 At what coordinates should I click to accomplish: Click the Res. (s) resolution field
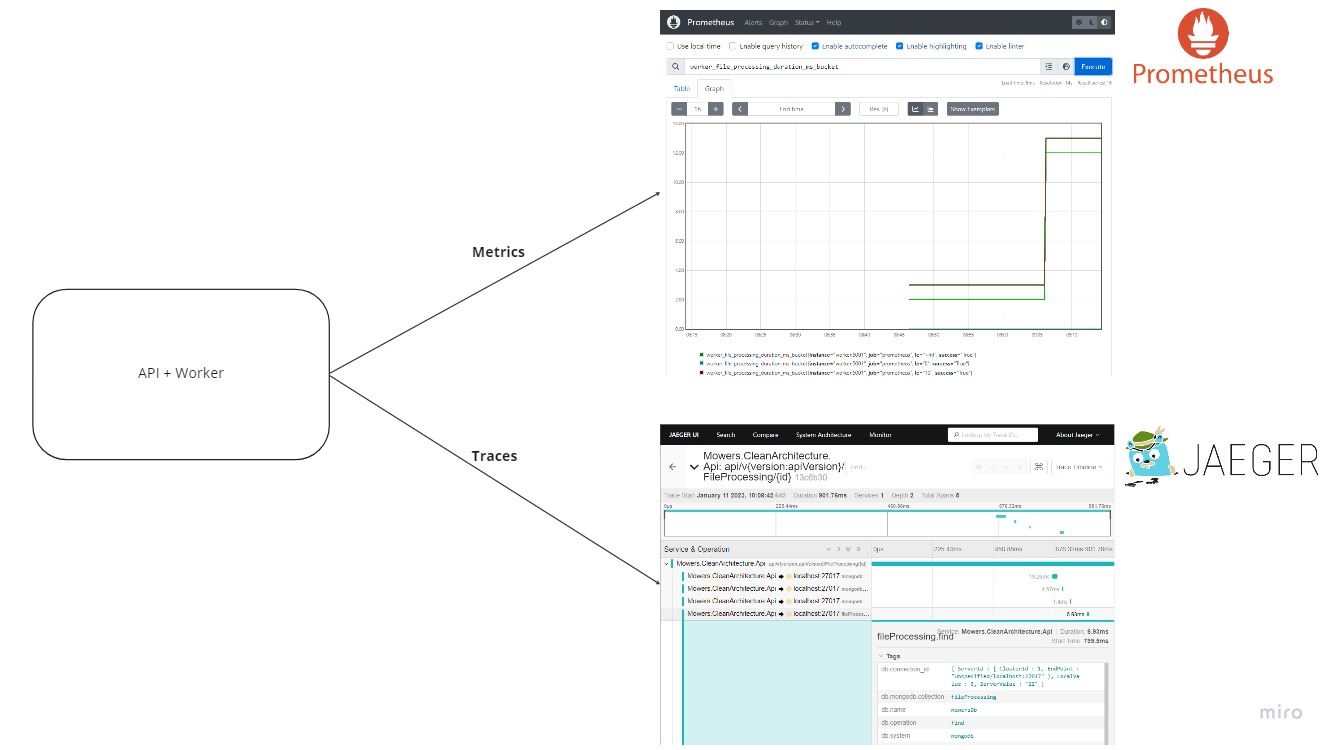879,109
